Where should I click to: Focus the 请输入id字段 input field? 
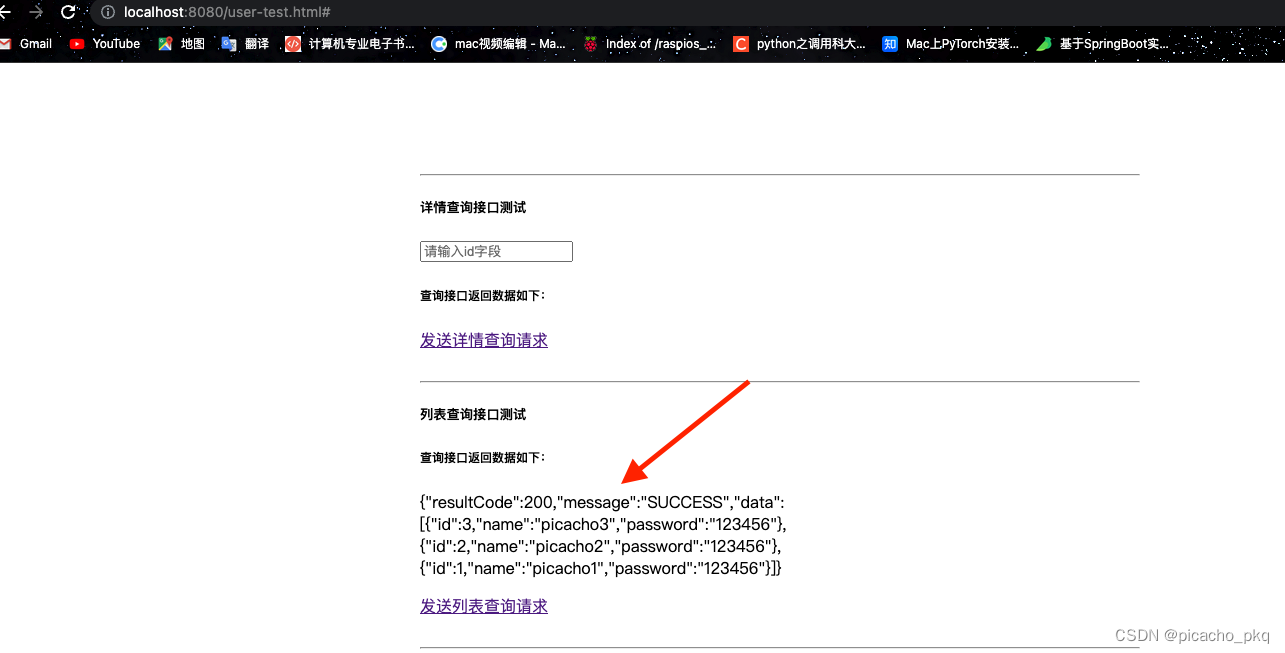pyautogui.click(x=496, y=252)
